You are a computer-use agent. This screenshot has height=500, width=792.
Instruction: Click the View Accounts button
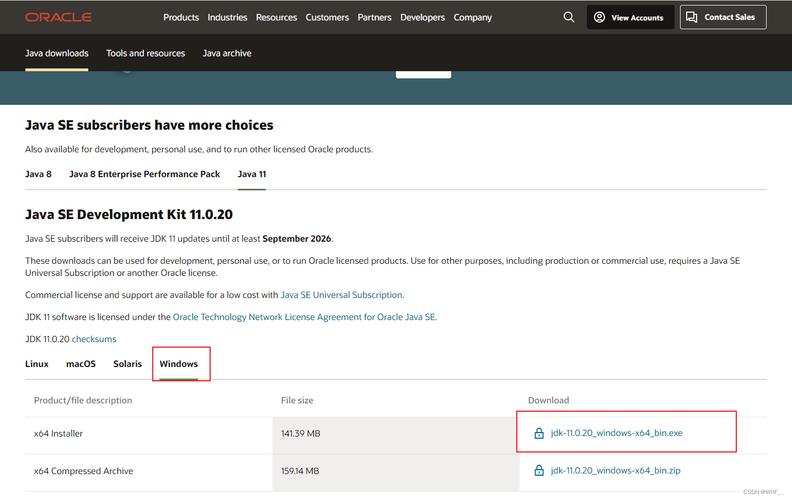(x=628, y=17)
